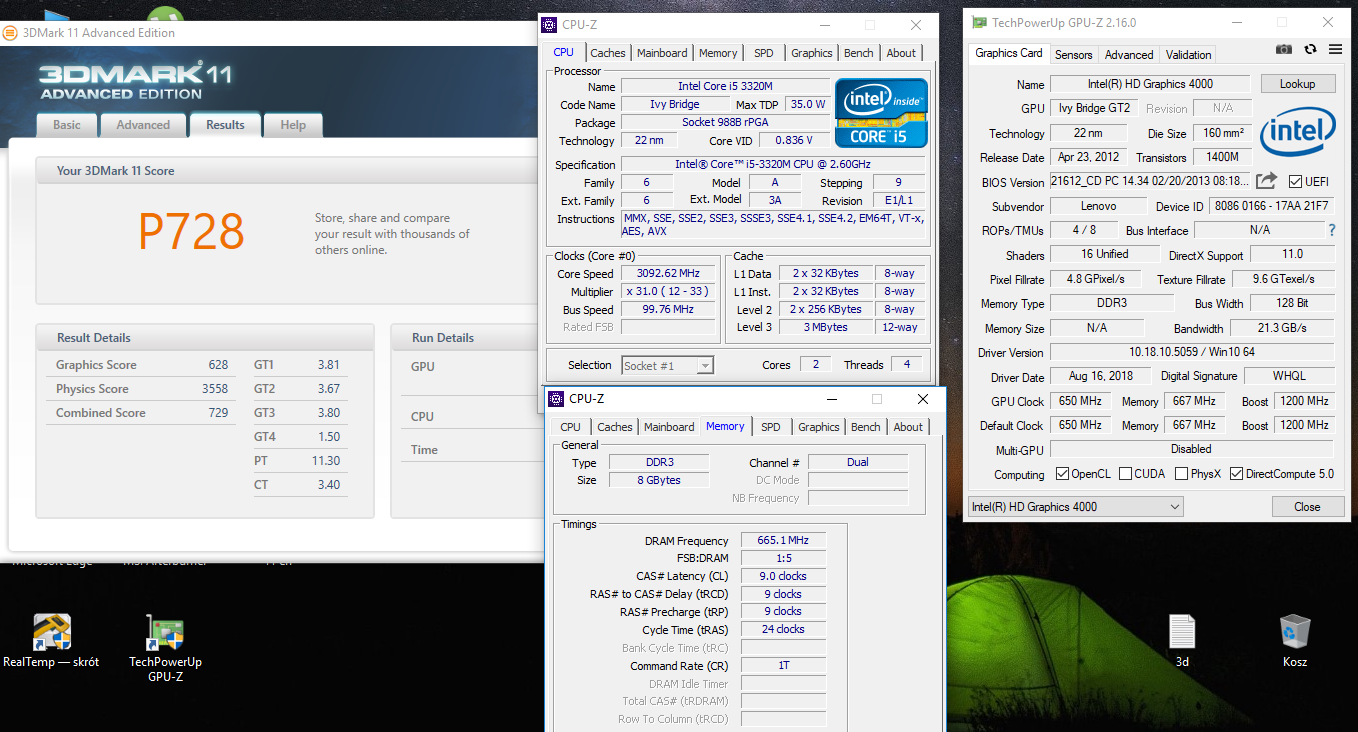Click the Combined Score value 729

(218, 413)
